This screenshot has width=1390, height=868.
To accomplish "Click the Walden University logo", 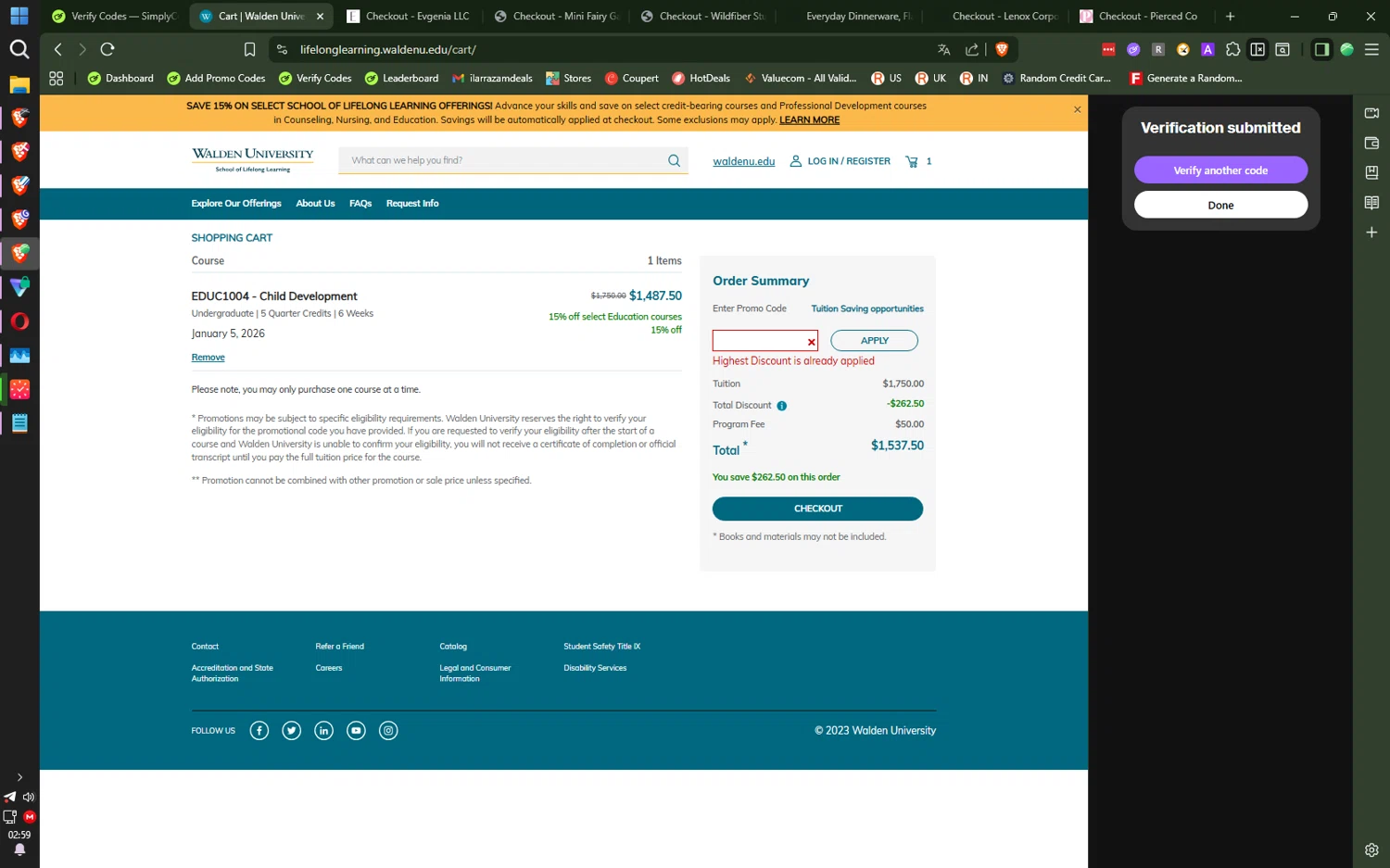I will click(252, 159).
